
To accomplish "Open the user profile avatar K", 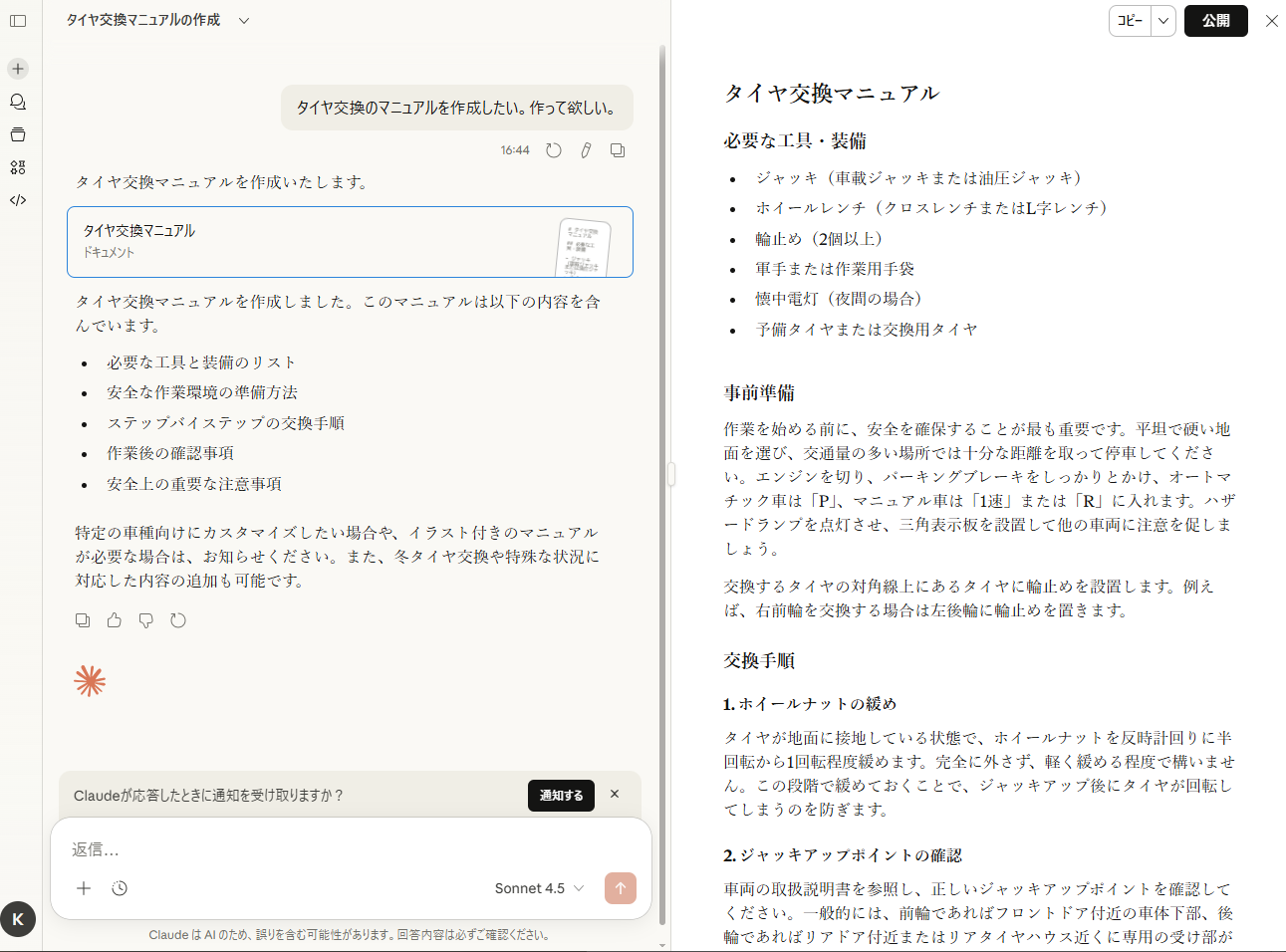I will [x=18, y=919].
